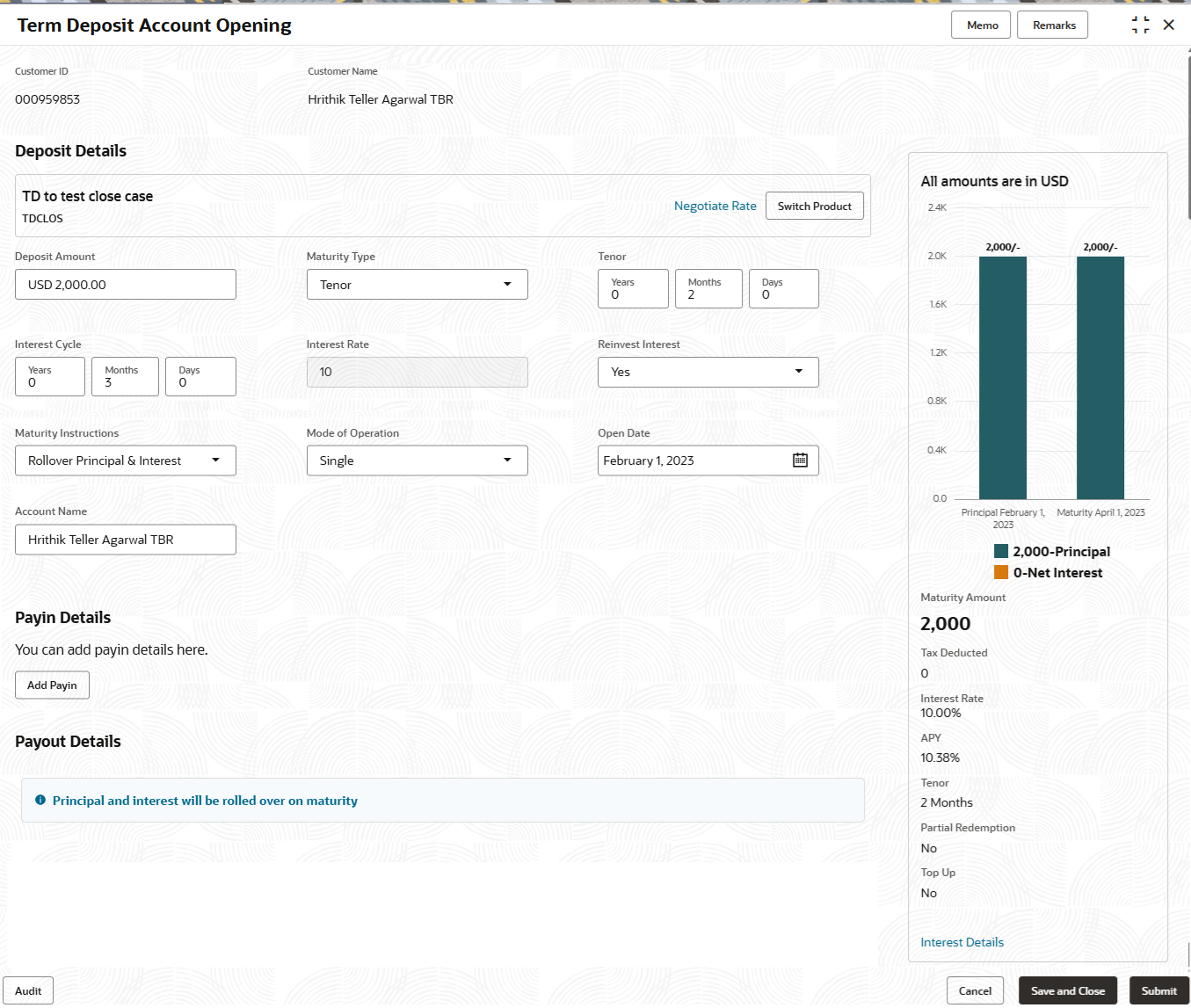Viewport: 1191px width, 1008px height.
Task: Expand the Maturity Instructions dropdown
Action: coord(215,460)
